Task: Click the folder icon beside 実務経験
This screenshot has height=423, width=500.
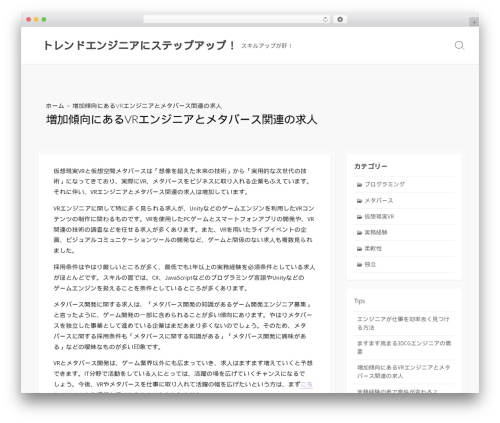Action: (359, 233)
